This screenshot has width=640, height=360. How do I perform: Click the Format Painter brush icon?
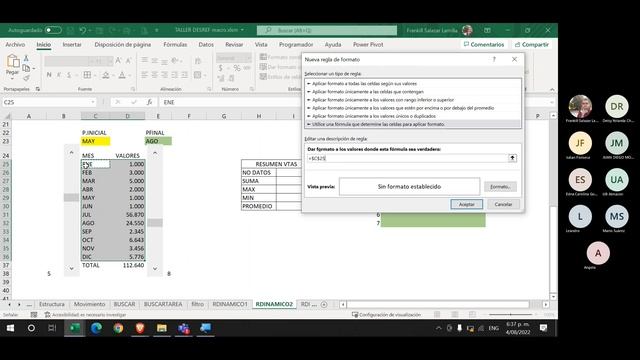point(26,78)
